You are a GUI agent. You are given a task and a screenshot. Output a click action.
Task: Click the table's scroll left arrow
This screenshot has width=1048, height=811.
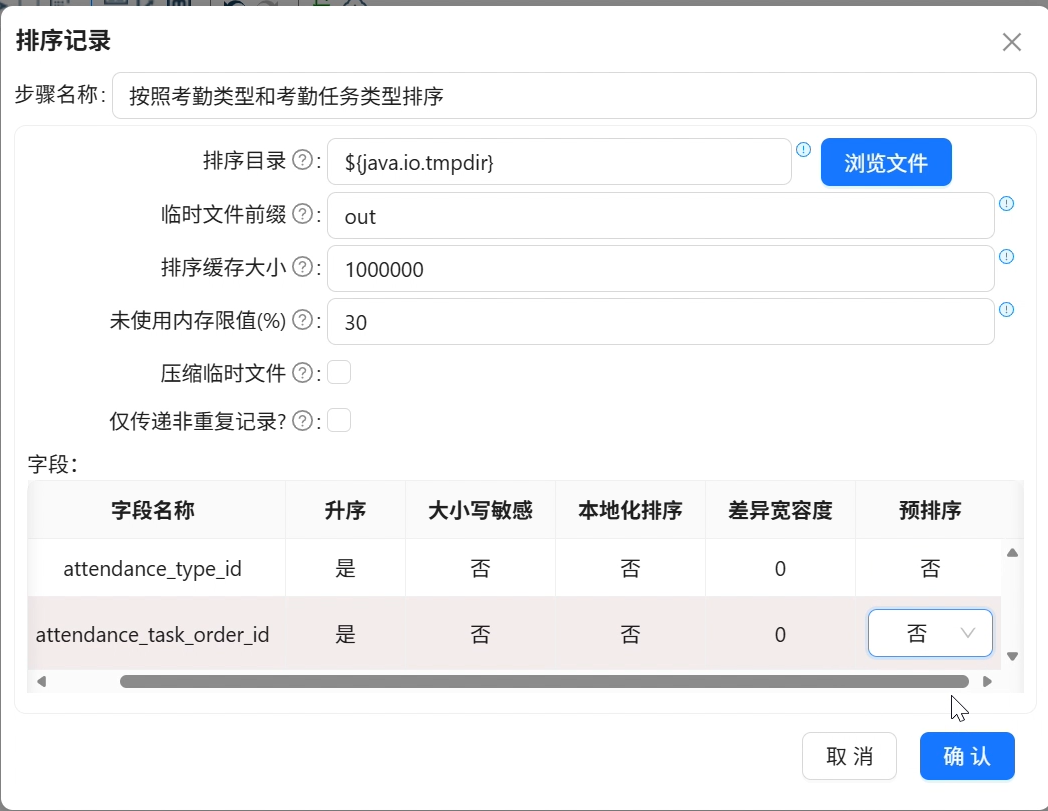click(41, 681)
